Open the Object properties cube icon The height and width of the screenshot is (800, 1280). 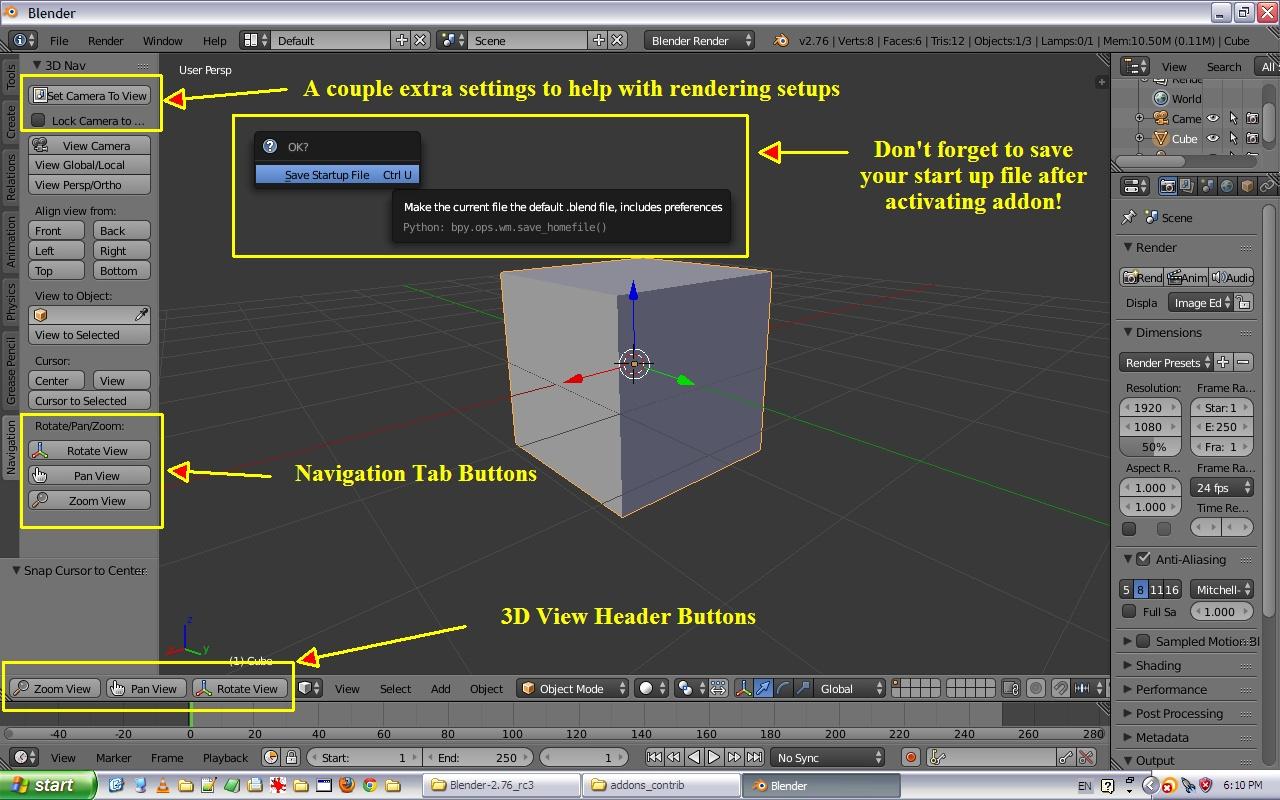[1247, 186]
